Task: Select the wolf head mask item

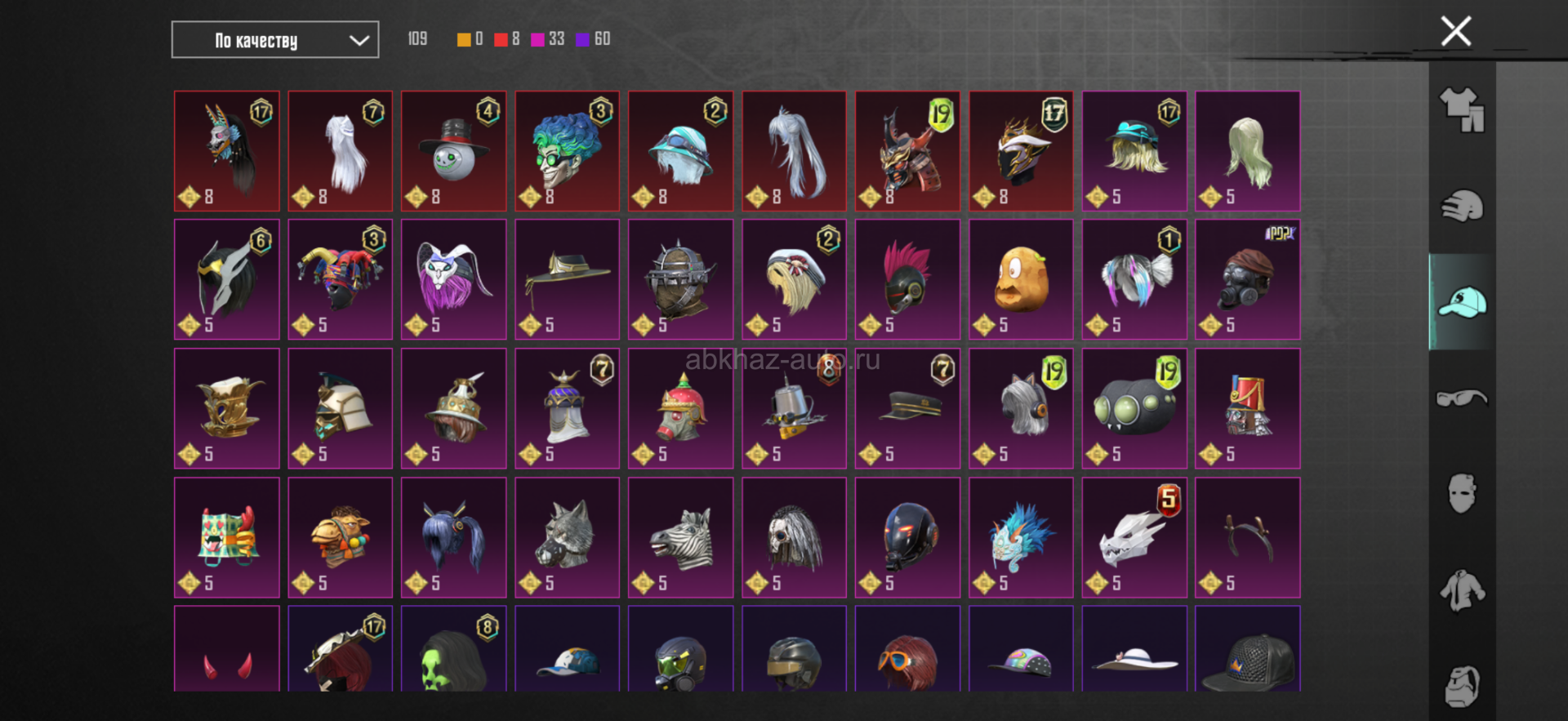Action: [568, 538]
